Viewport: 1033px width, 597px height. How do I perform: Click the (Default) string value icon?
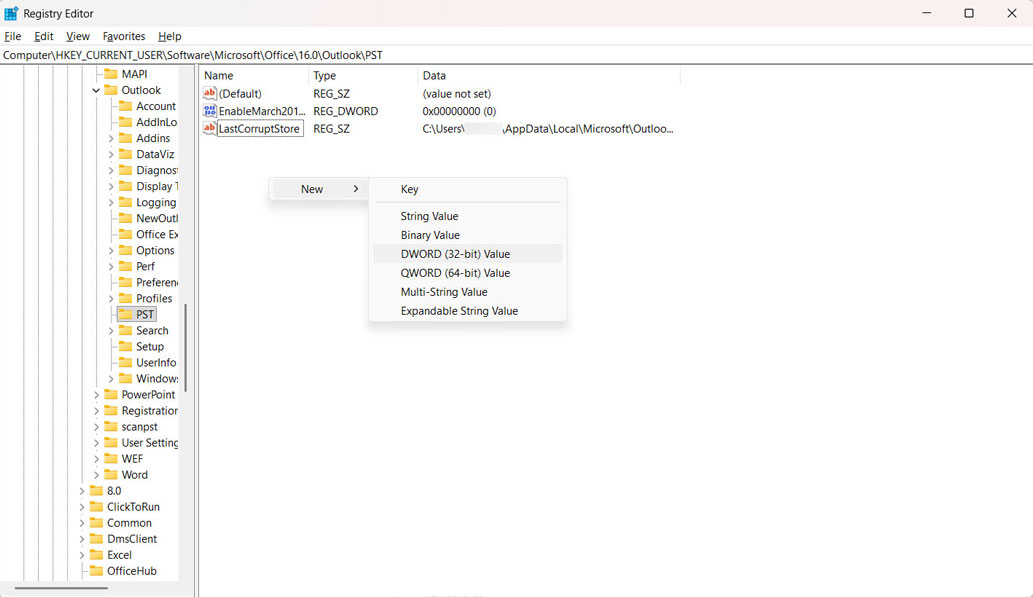coord(210,93)
